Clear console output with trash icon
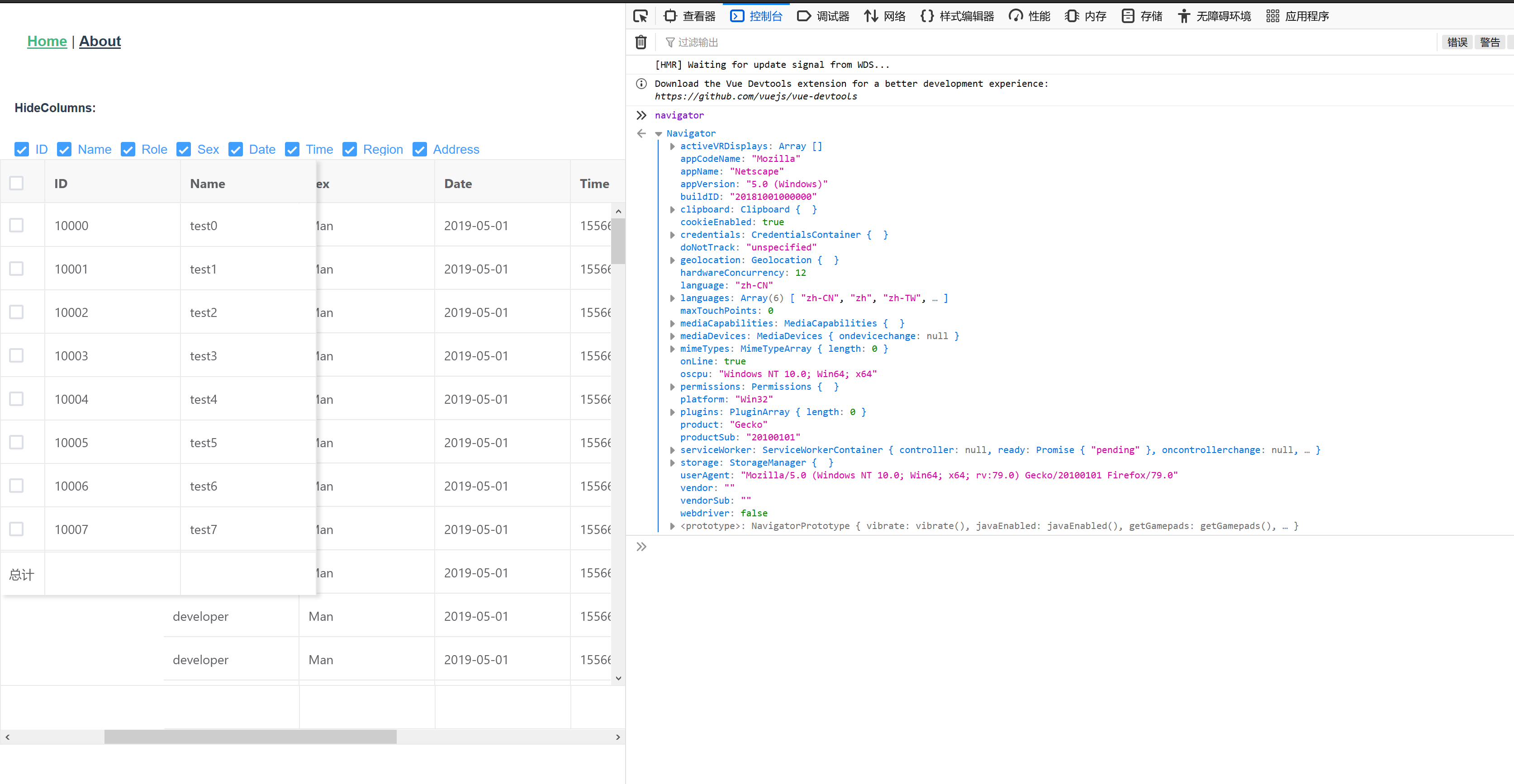Viewport: 1514px width, 784px height. point(641,43)
